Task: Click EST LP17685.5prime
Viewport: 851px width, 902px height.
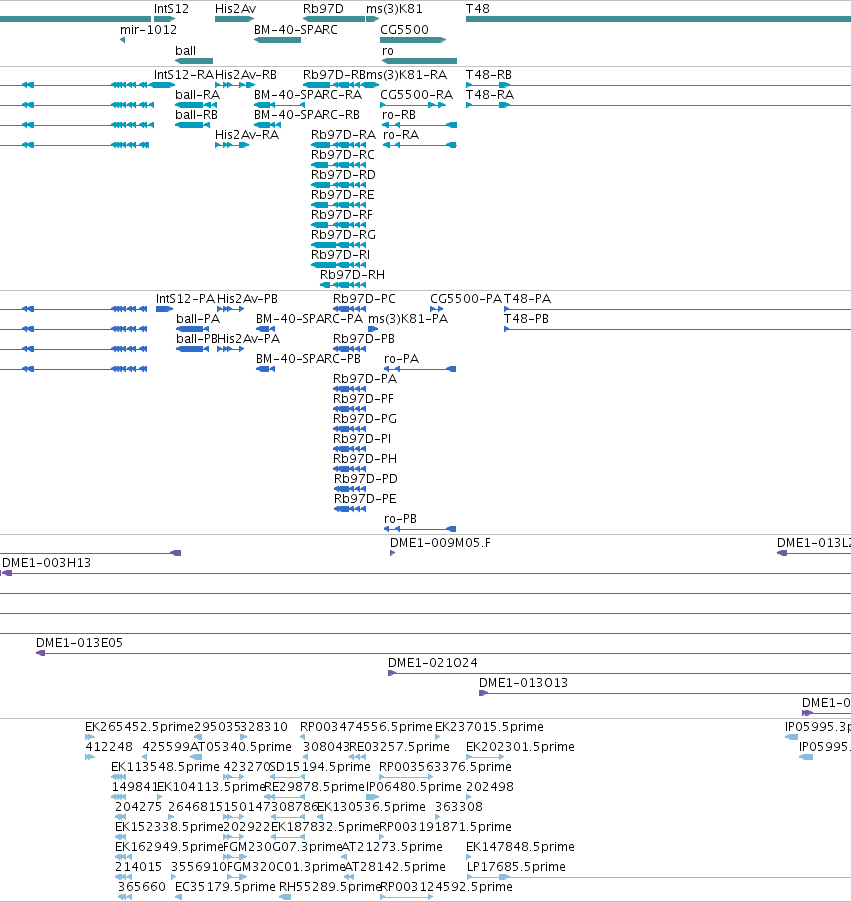Action: point(516,866)
